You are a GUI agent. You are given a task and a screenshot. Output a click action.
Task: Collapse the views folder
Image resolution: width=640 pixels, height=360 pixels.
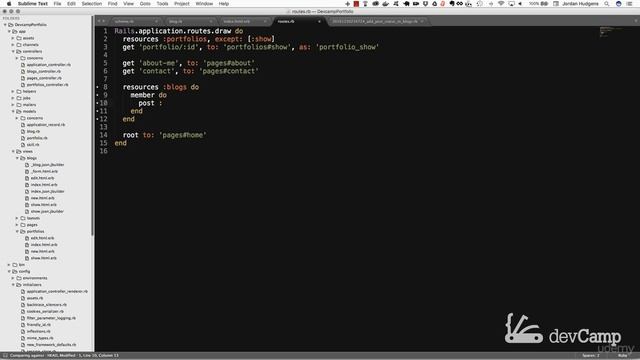point(13,151)
